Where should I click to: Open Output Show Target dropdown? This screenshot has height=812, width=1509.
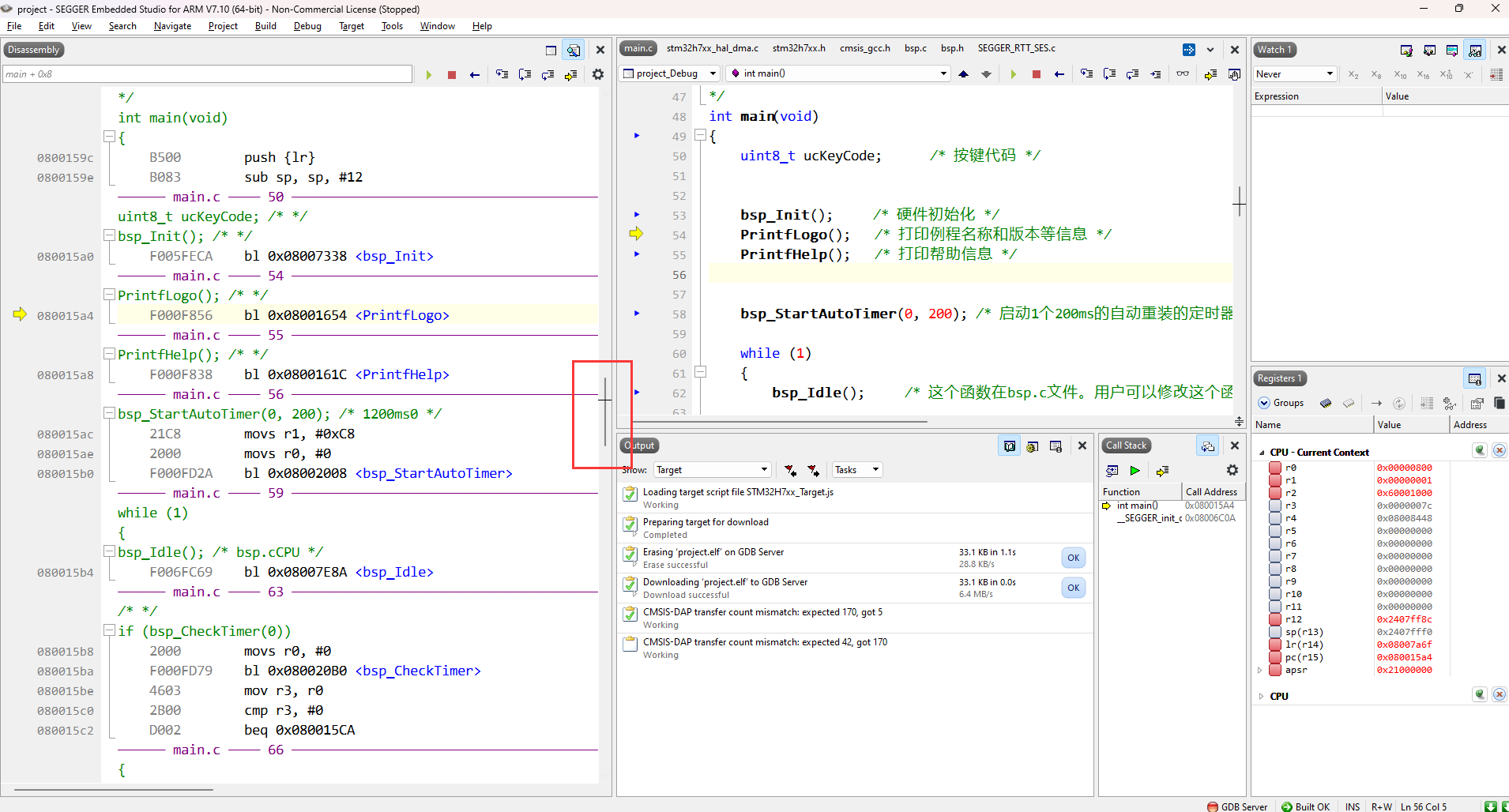tap(713, 470)
